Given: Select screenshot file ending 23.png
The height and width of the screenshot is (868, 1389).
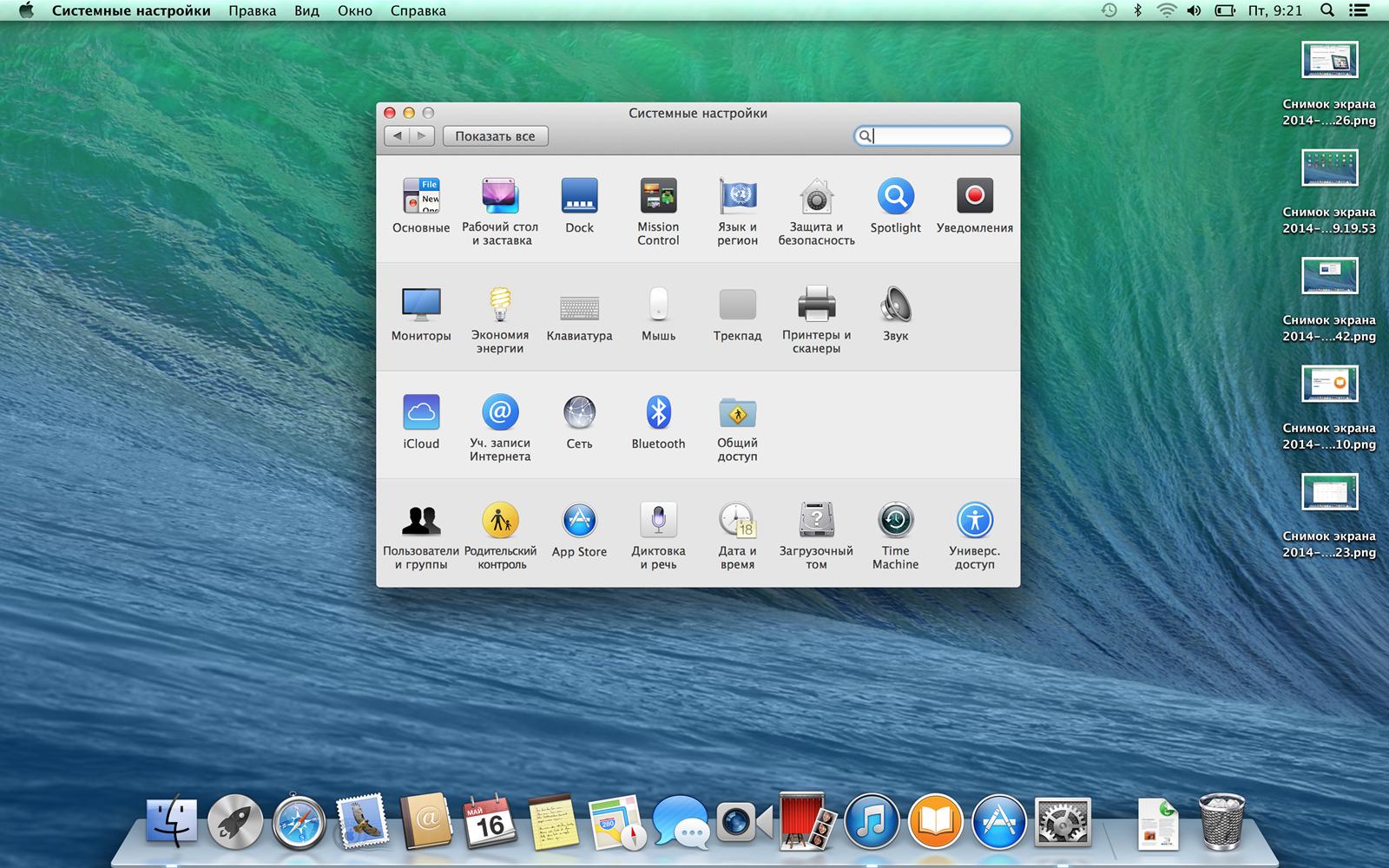Looking at the screenshot, I should coord(1329,516).
